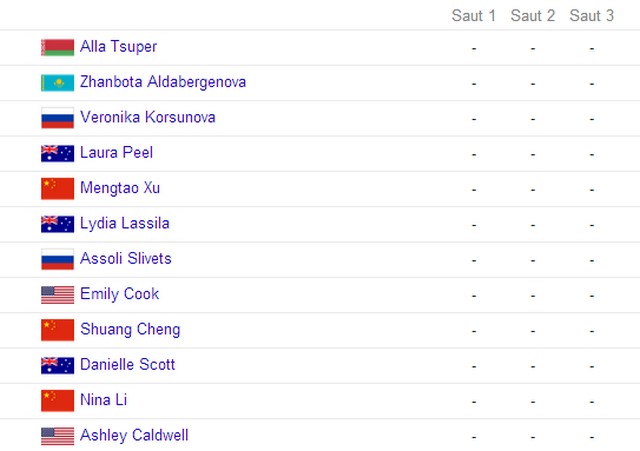
Task: Open Lydia Lassila's profile link
Action: pos(124,224)
